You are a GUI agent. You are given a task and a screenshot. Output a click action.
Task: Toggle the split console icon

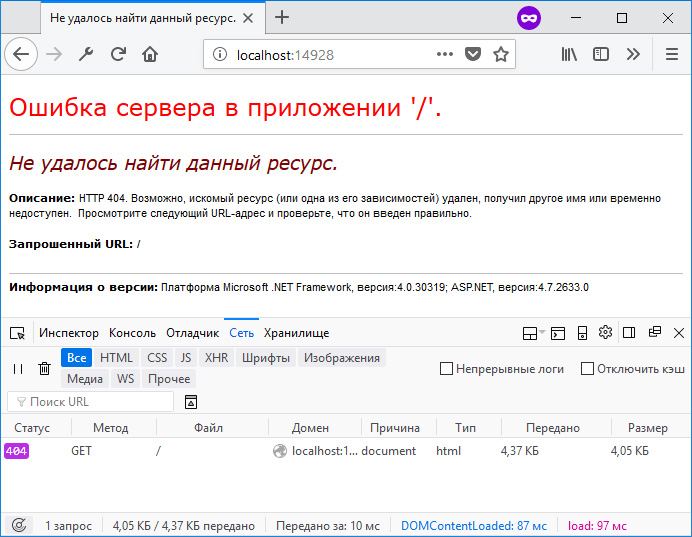pos(558,333)
